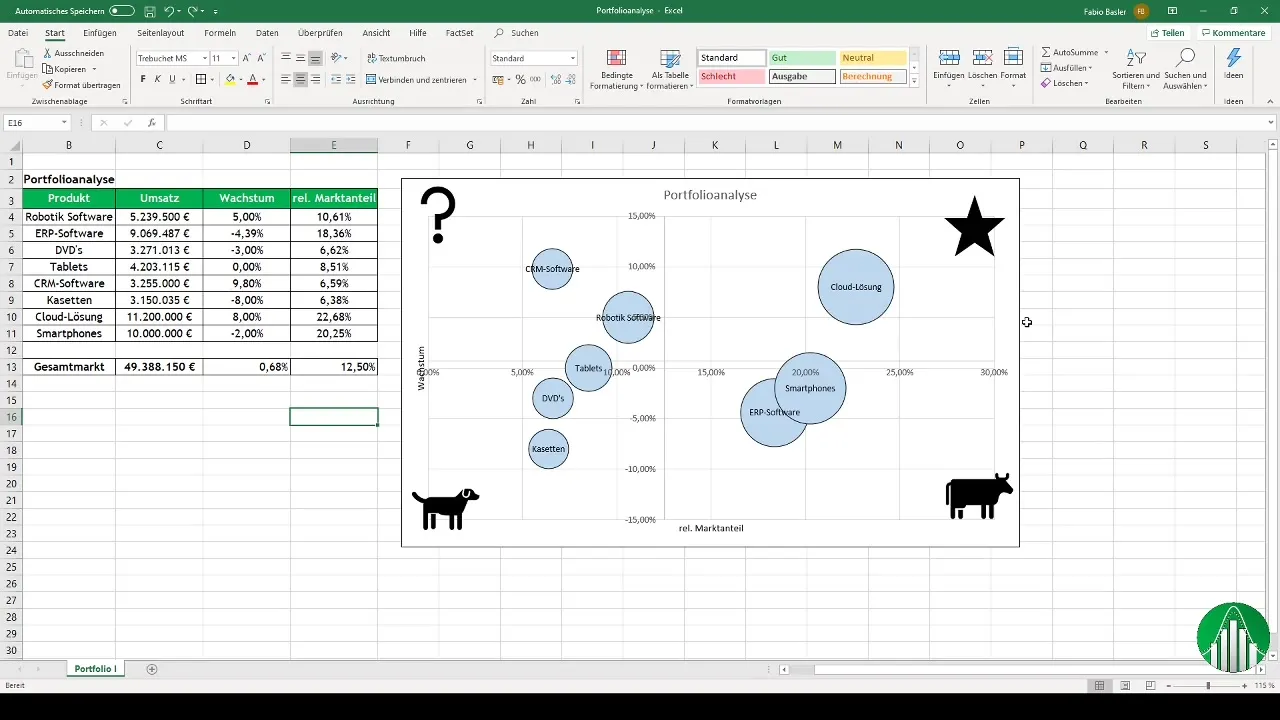Click the Format übertragen paintbrush icon

click(47, 85)
